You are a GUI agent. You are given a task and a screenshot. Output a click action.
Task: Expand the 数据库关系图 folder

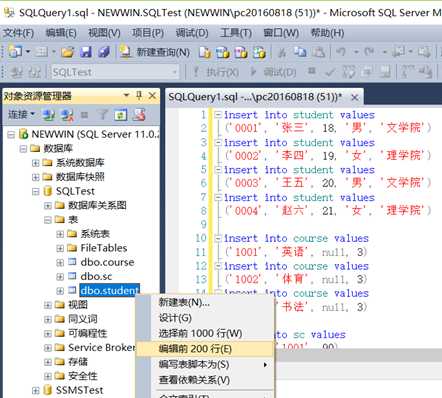48,206
